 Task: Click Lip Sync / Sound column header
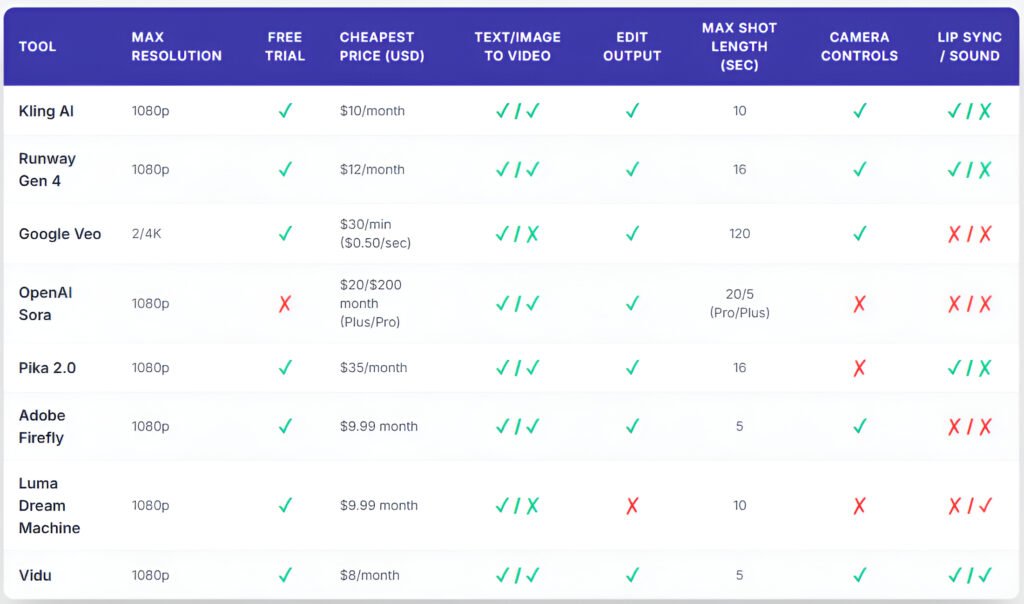coord(968,46)
